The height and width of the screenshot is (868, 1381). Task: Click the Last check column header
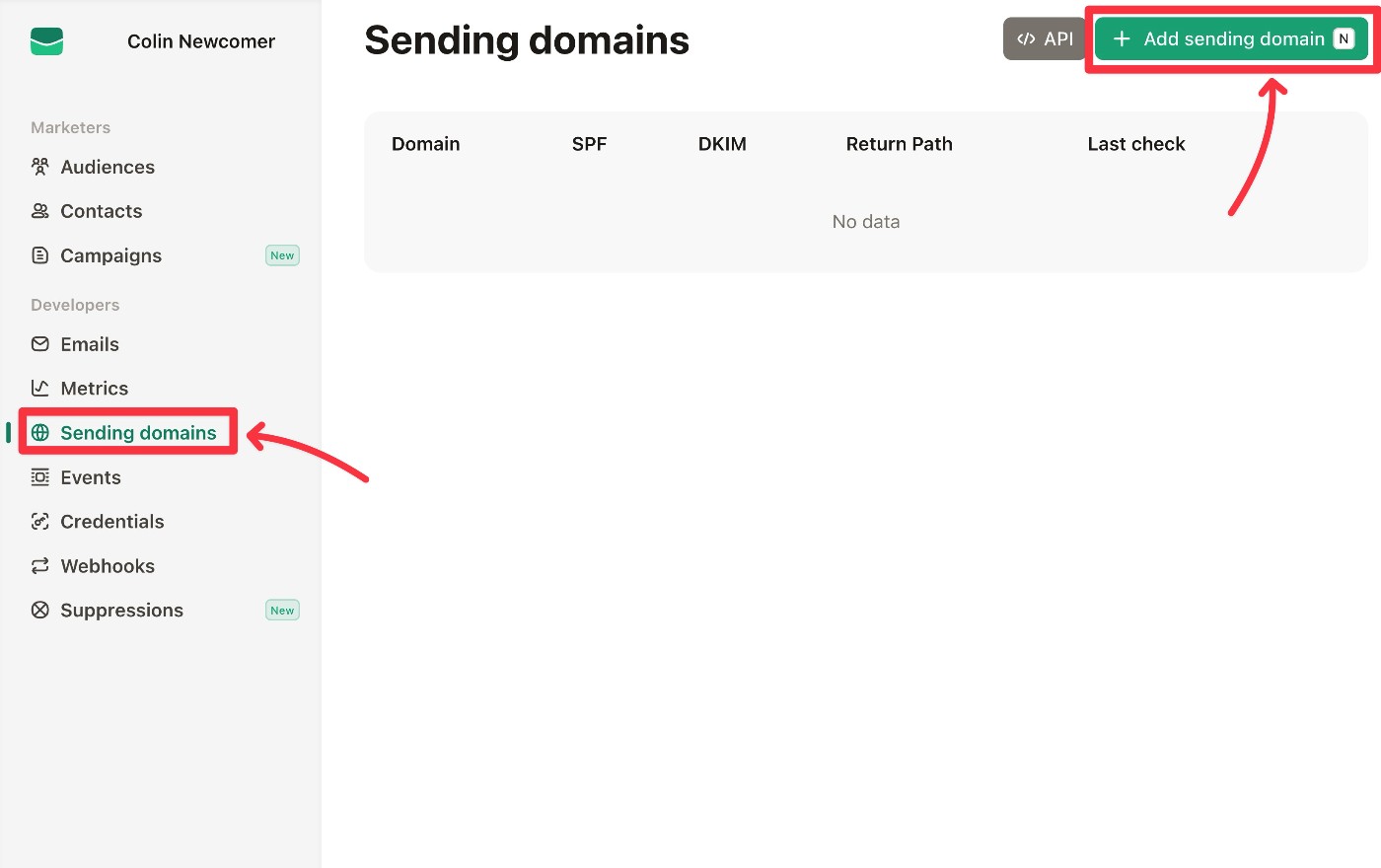coord(1135,144)
